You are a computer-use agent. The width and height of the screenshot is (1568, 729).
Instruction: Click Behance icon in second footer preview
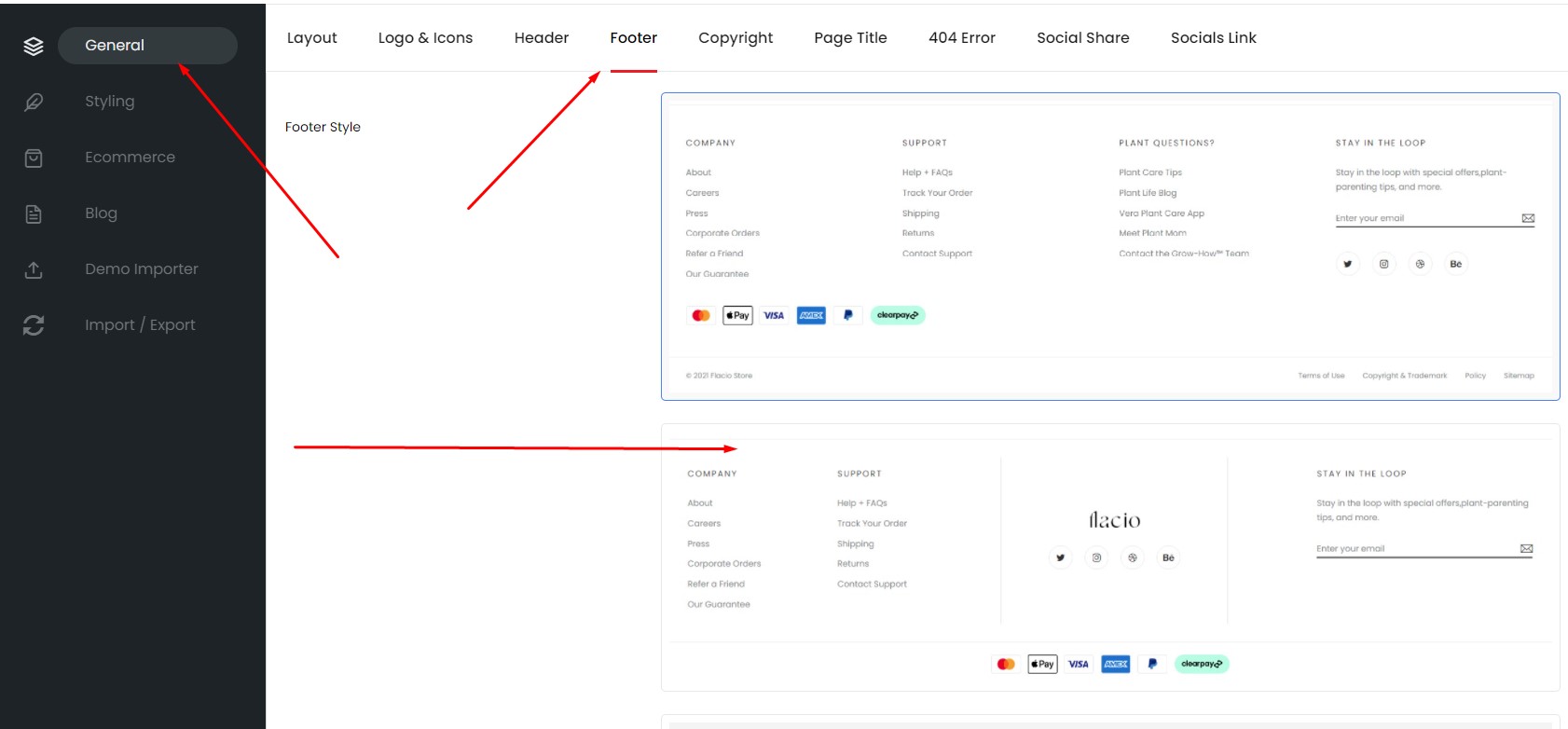coord(1168,557)
